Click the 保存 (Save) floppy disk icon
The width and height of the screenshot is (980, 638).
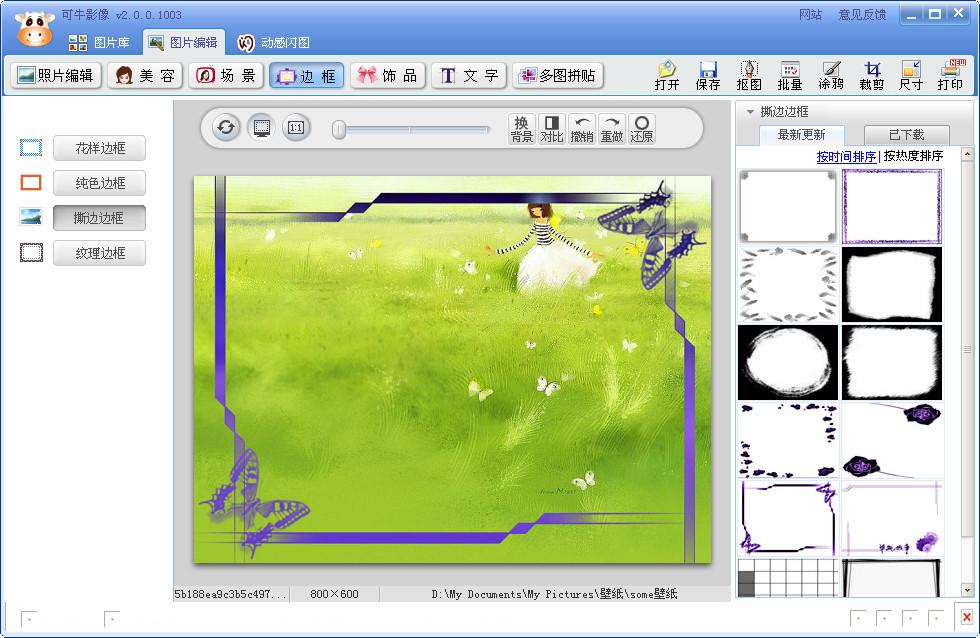[x=708, y=75]
